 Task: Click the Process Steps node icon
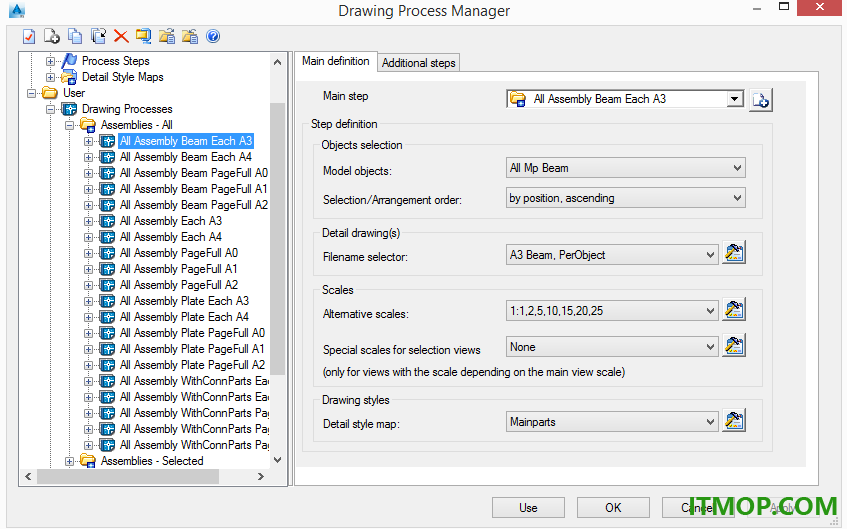click(x=69, y=61)
